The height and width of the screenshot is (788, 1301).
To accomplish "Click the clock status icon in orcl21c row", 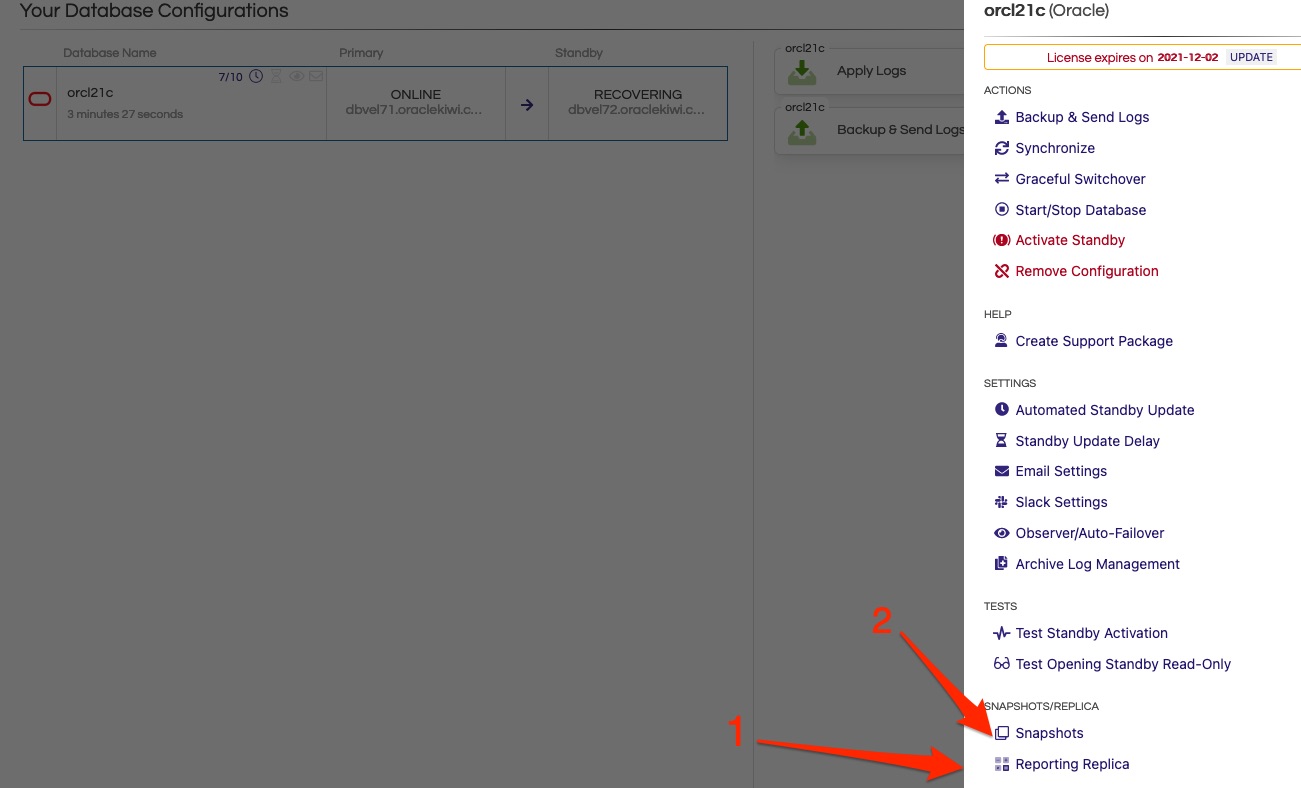I will click(x=256, y=76).
